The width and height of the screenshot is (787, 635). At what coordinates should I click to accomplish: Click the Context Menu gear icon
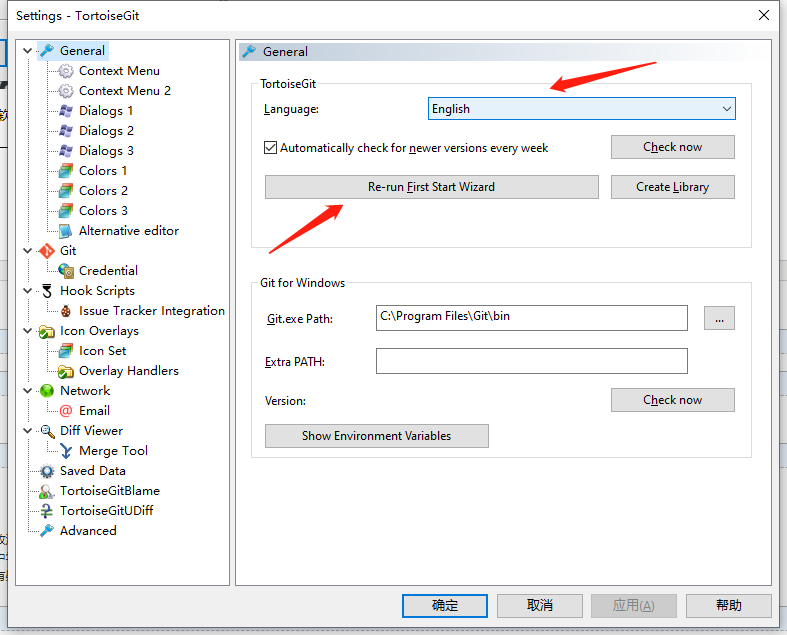coord(66,71)
